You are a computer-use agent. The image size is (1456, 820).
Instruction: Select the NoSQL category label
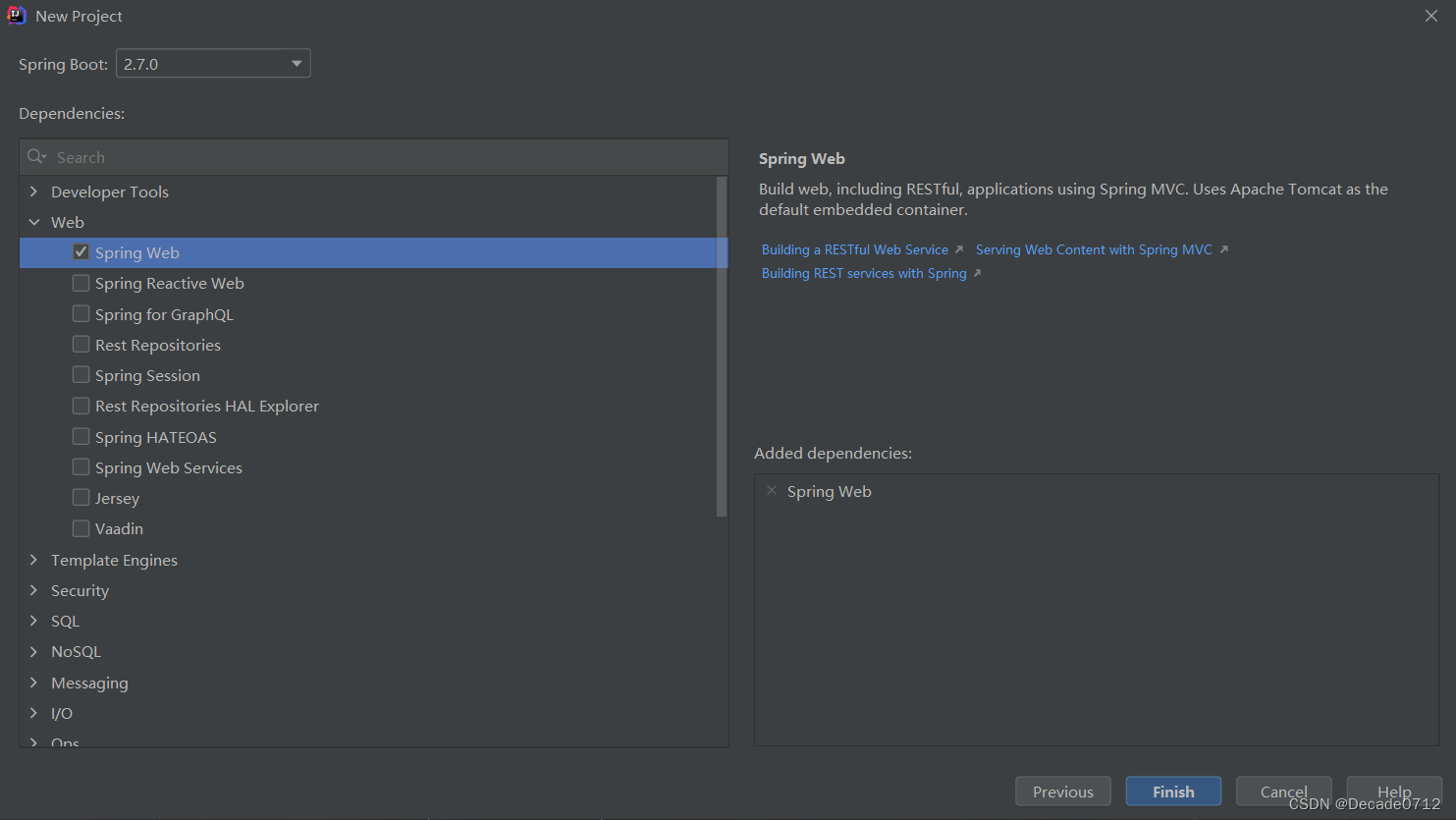pos(76,651)
